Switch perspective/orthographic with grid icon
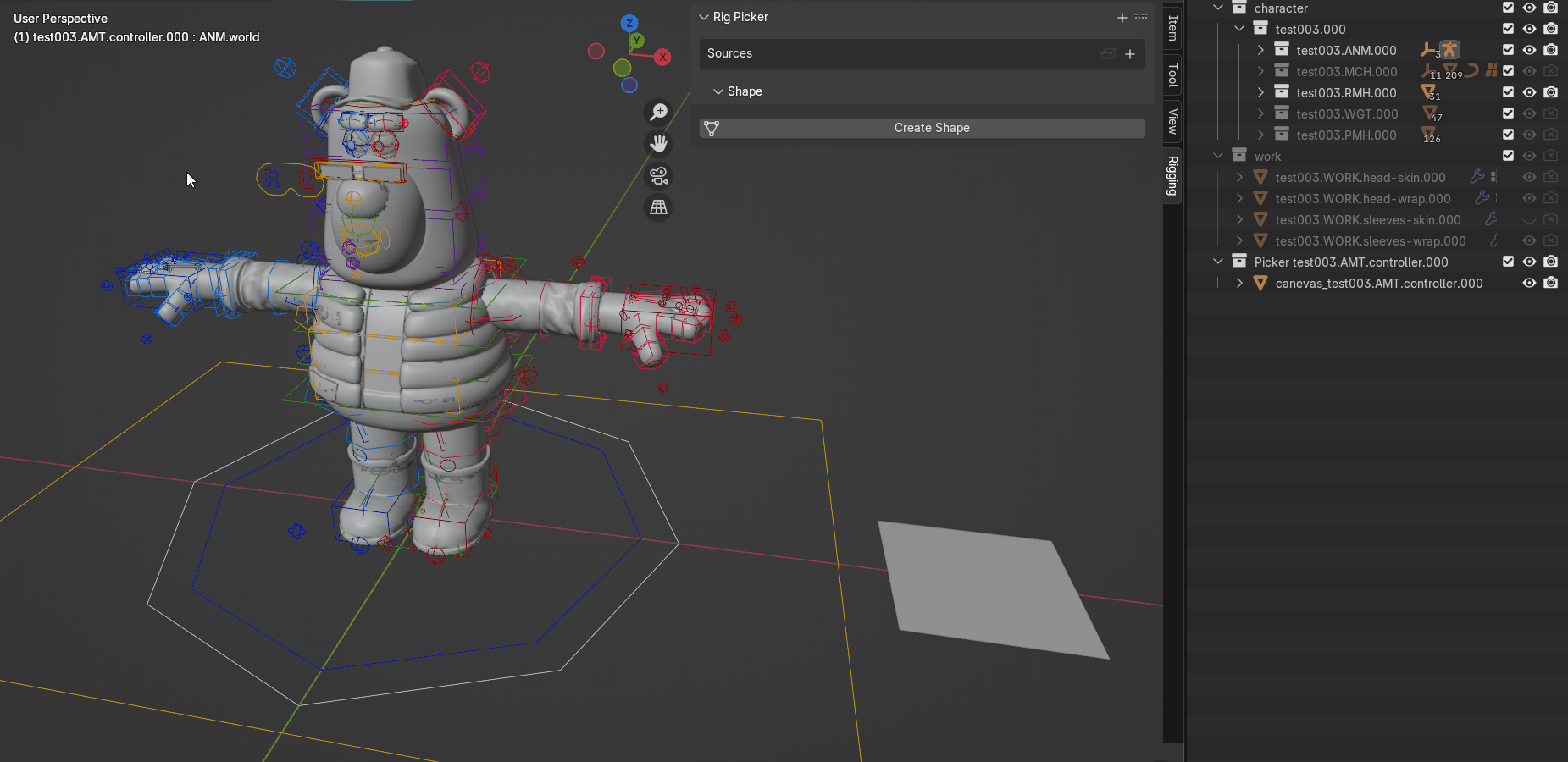Image resolution: width=1568 pixels, height=762 pixels. pos(658,207)
